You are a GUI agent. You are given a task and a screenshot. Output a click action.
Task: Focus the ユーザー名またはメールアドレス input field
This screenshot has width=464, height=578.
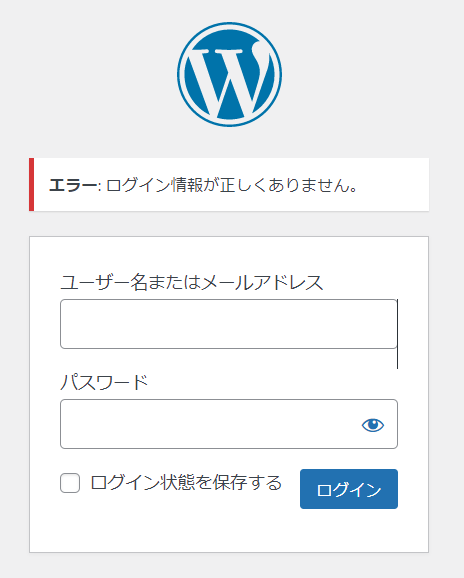coord(229,324)
